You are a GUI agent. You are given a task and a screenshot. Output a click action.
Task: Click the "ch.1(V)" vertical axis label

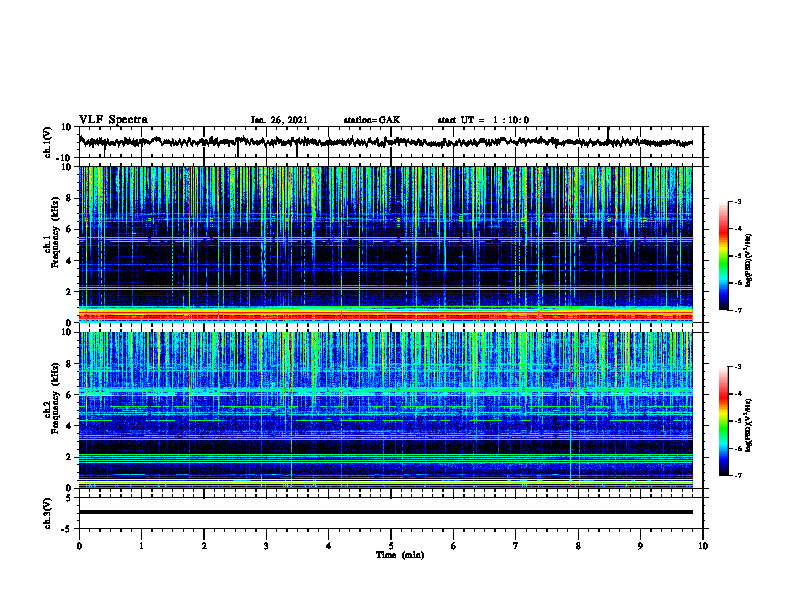[x=48, y=142]
